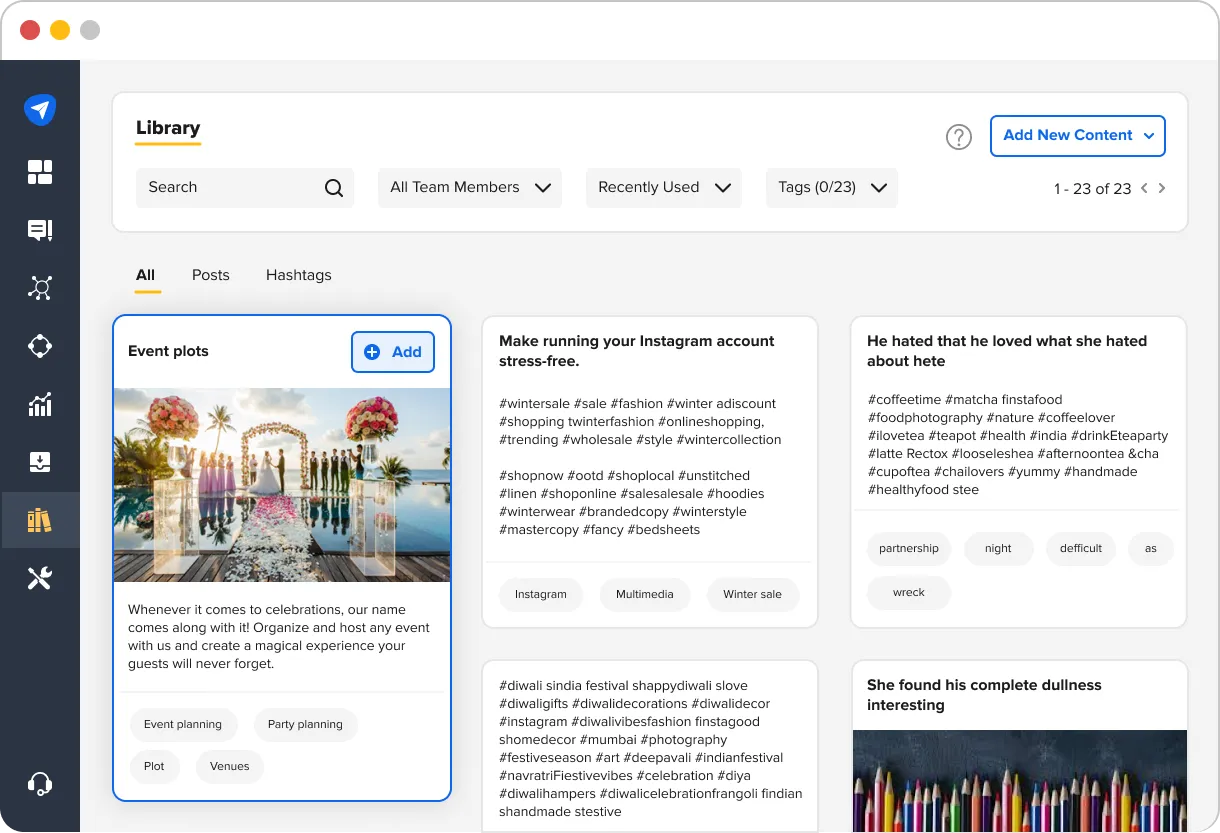Open the SocialPilot home via the logo icon

tap(40, 110)
